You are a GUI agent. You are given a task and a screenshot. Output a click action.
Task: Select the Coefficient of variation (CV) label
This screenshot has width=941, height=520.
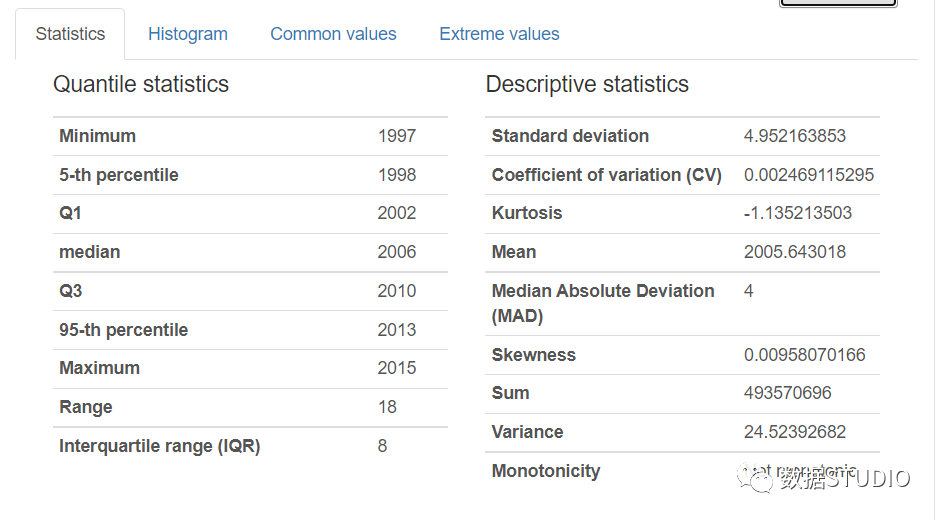[x=606, y=175]
